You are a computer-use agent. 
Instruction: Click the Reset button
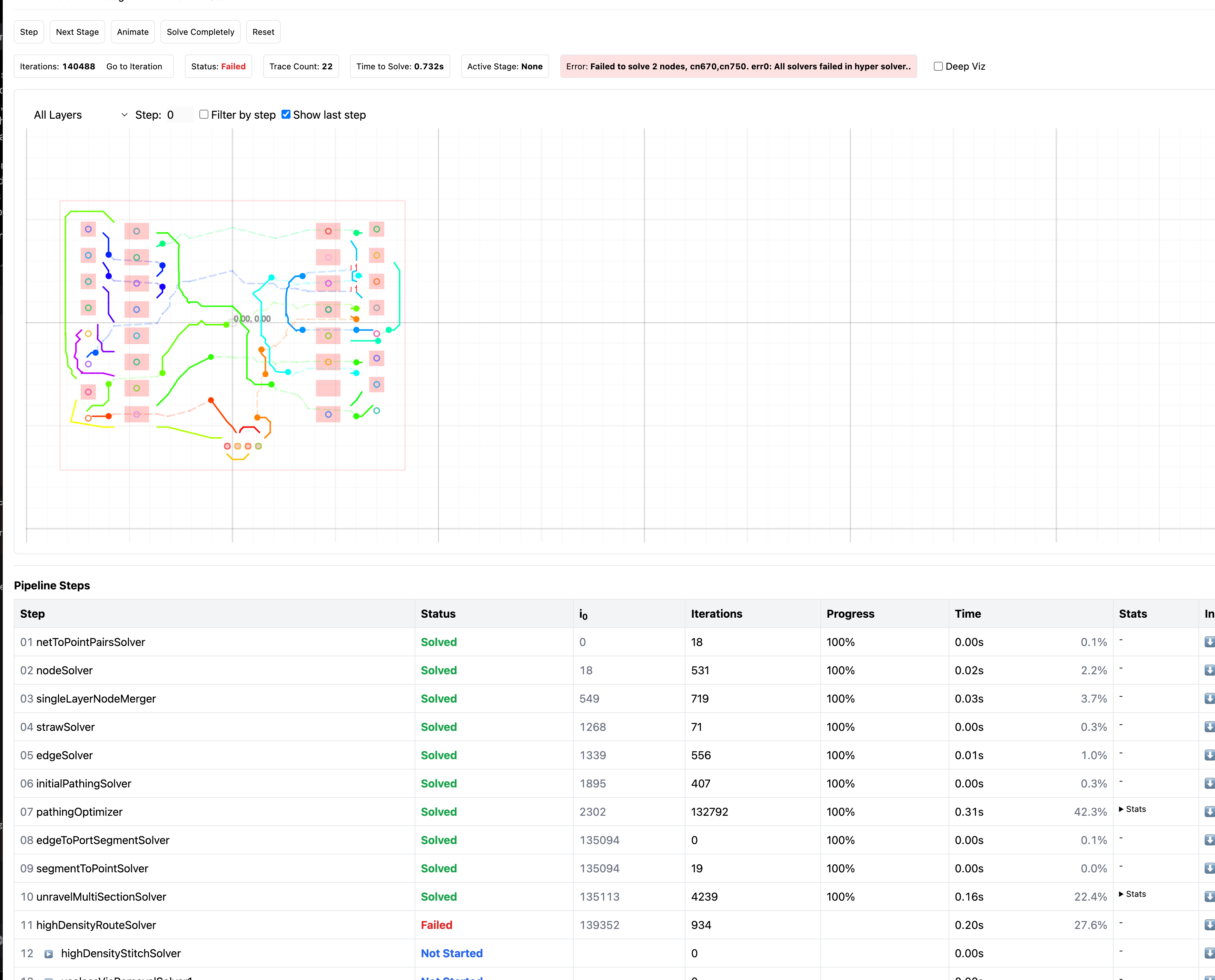[263, 32]
